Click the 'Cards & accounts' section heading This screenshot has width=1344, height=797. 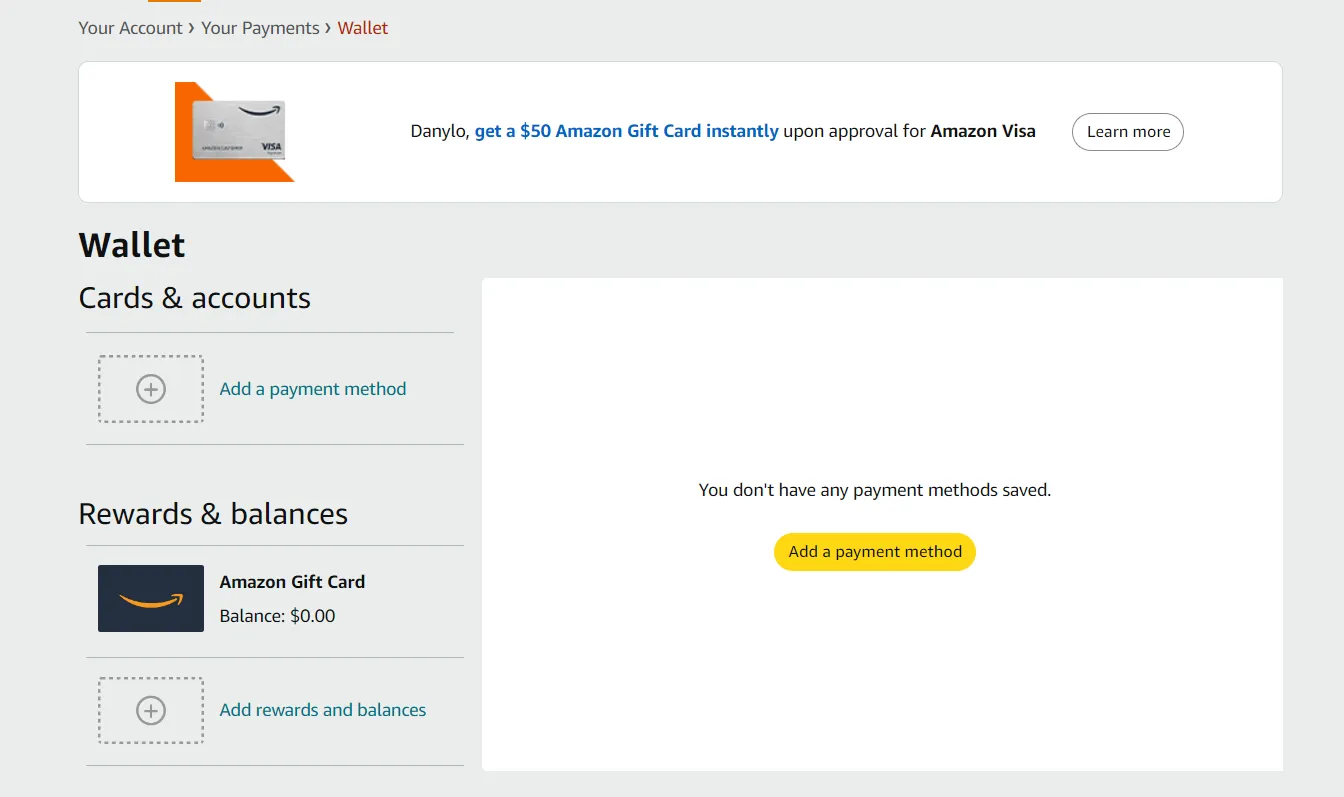click(195, 298)
